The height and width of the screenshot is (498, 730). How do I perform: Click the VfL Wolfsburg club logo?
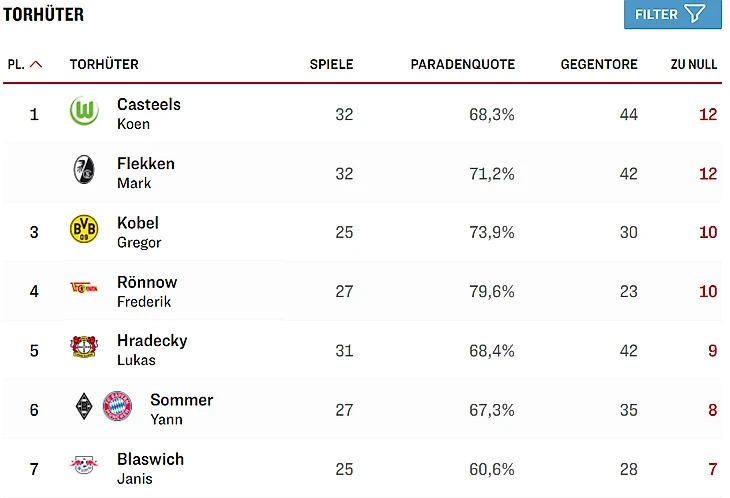84,112
